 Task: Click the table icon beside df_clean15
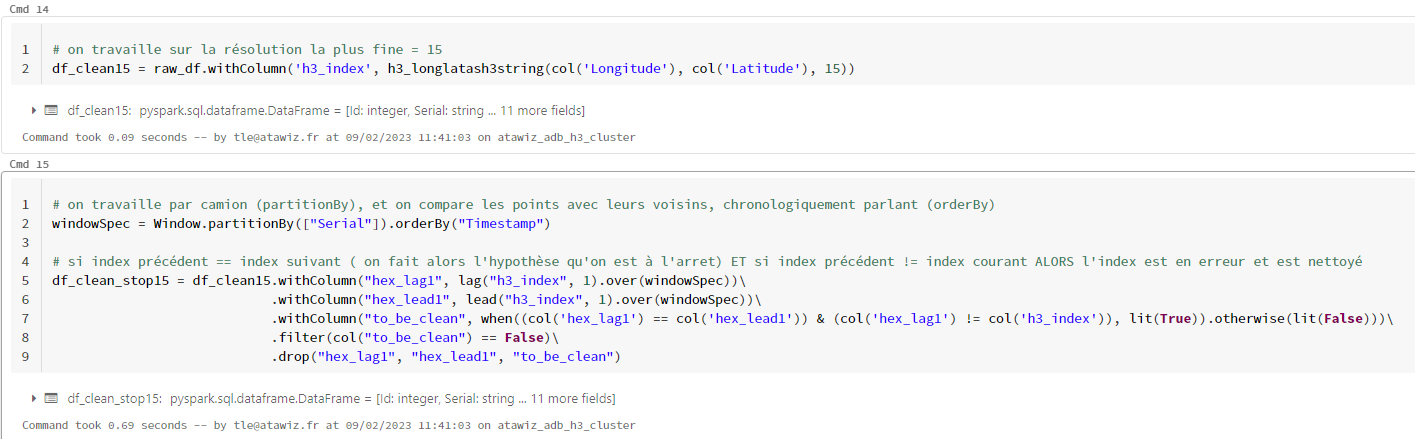[x=51, y=110]
